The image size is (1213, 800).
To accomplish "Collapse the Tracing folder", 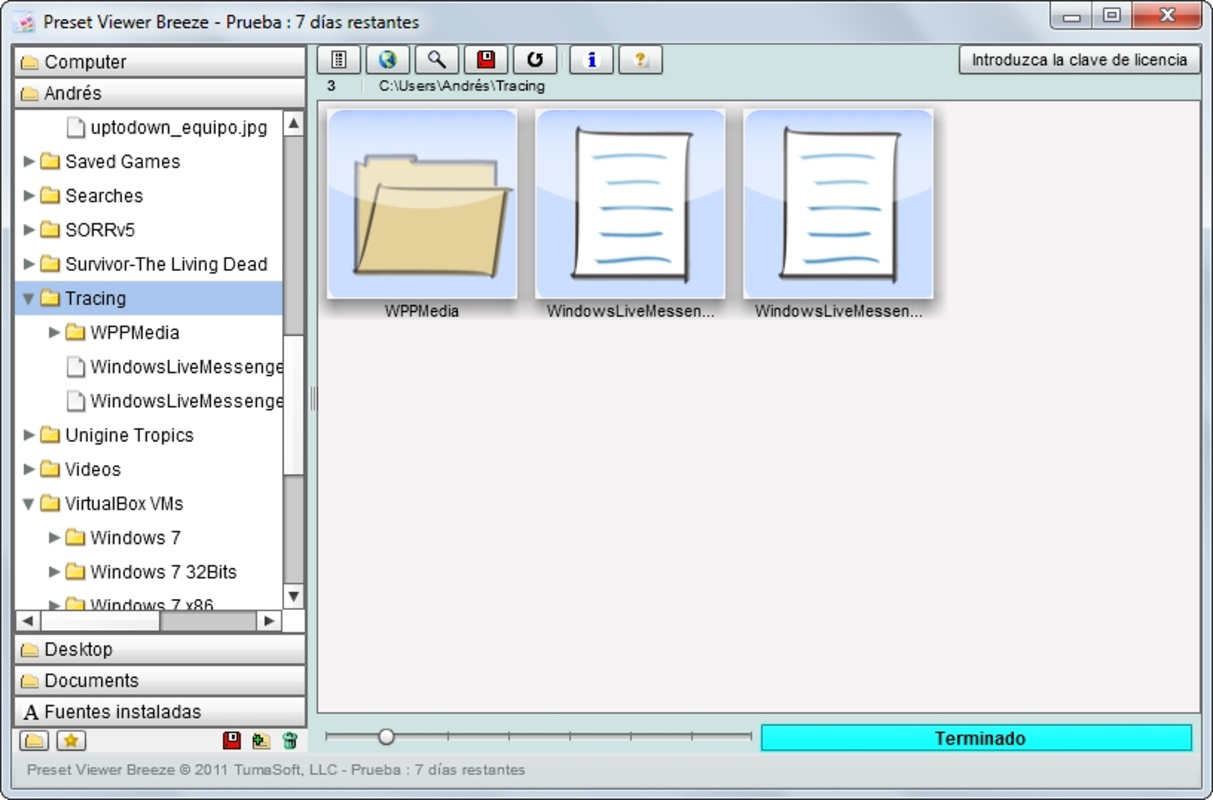I will click(x=29, y=298).
